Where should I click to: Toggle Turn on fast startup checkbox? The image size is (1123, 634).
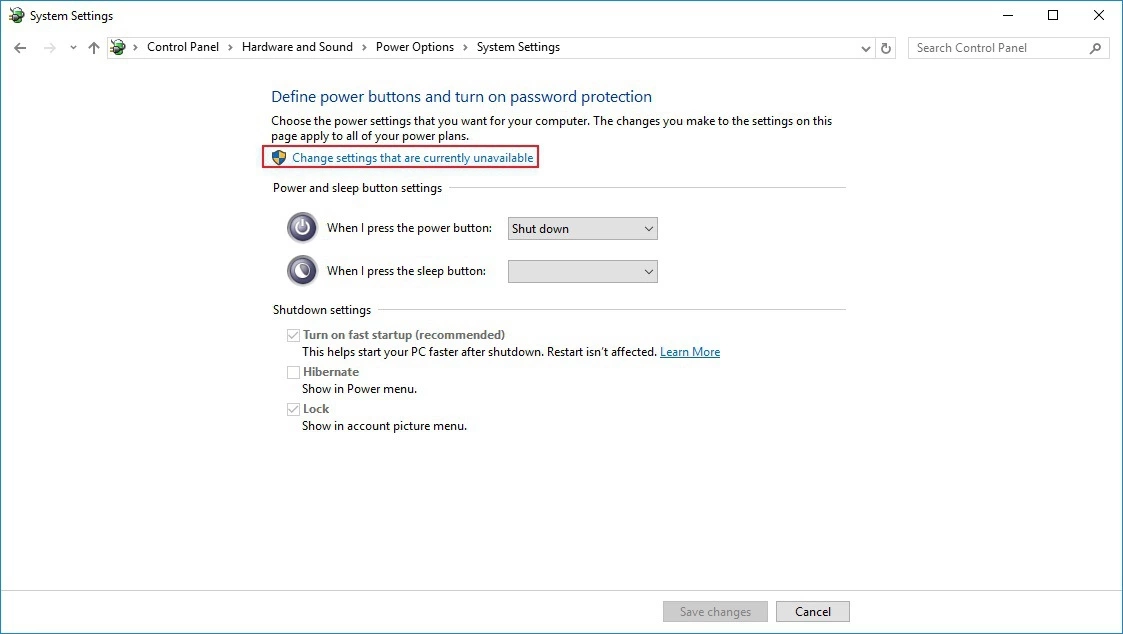click(294, 335)
